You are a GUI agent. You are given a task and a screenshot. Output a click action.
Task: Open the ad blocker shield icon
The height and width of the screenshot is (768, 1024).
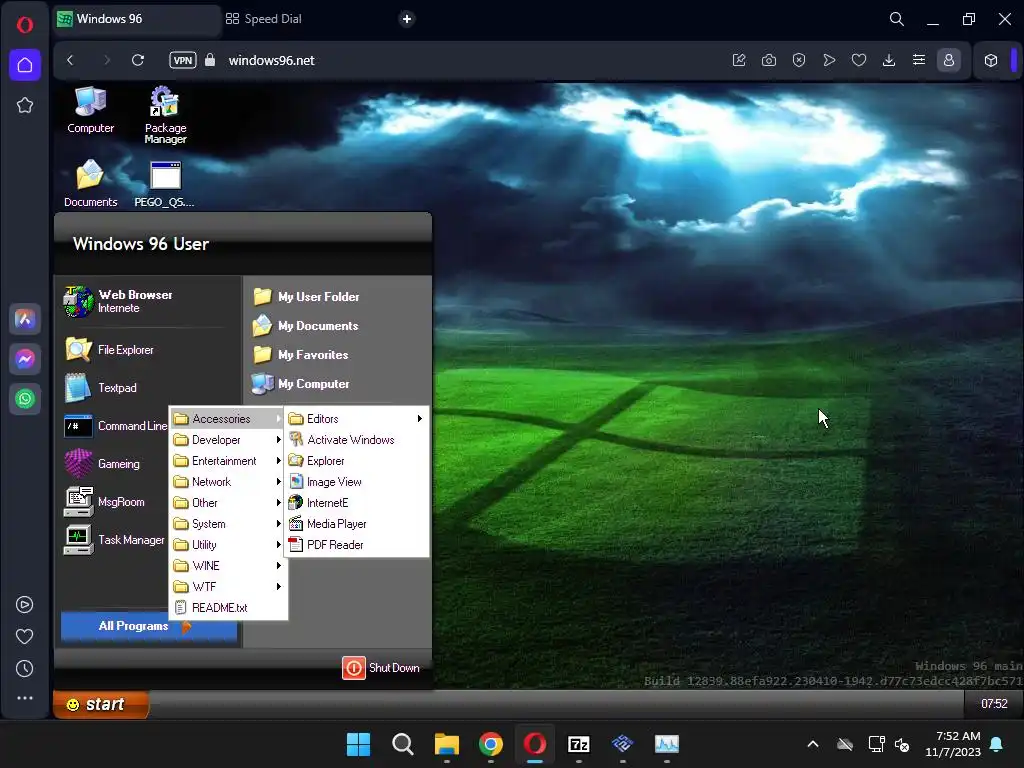coord(799,60)
